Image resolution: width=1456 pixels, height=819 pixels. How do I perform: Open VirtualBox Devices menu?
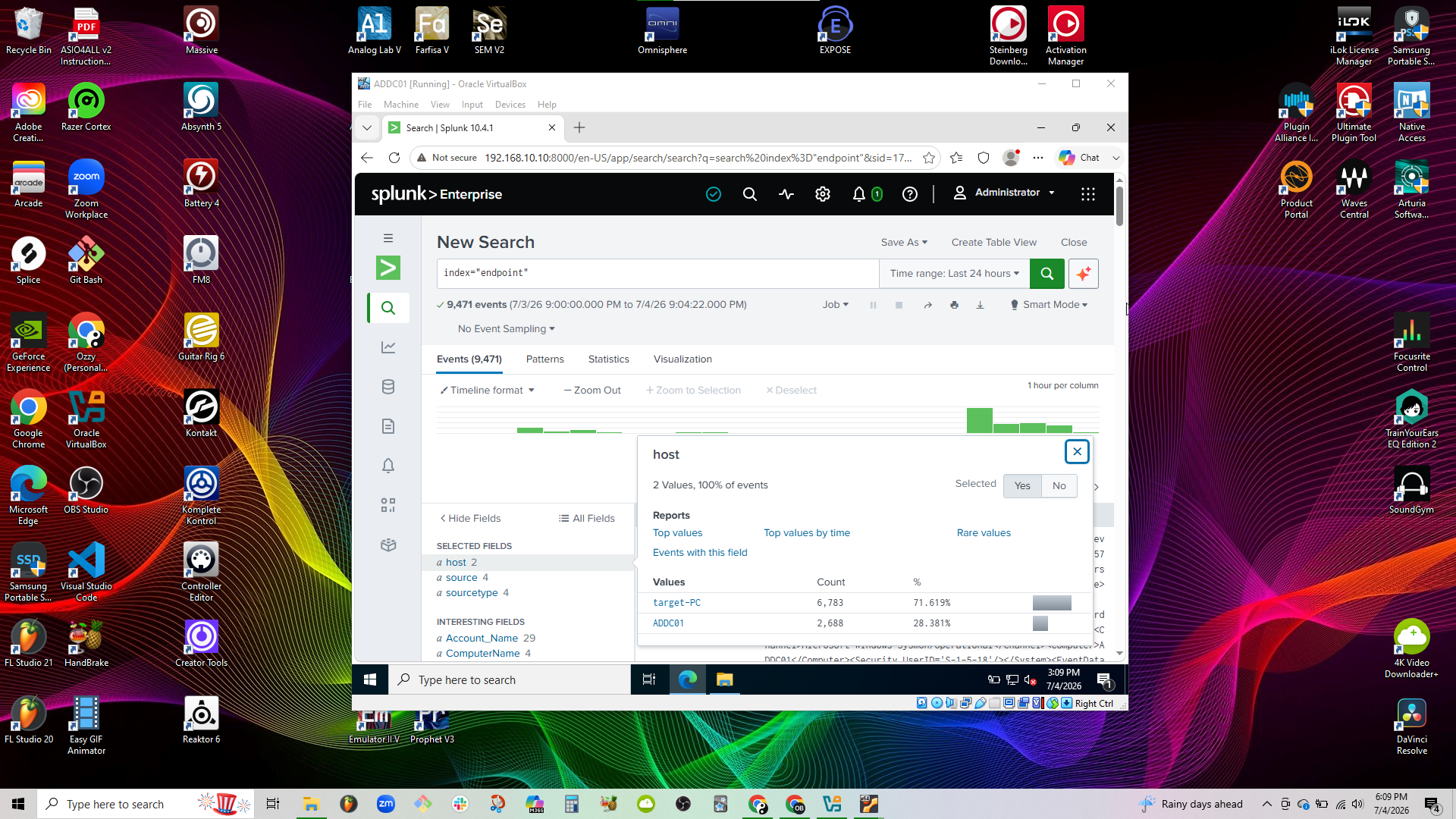point(510,105)
